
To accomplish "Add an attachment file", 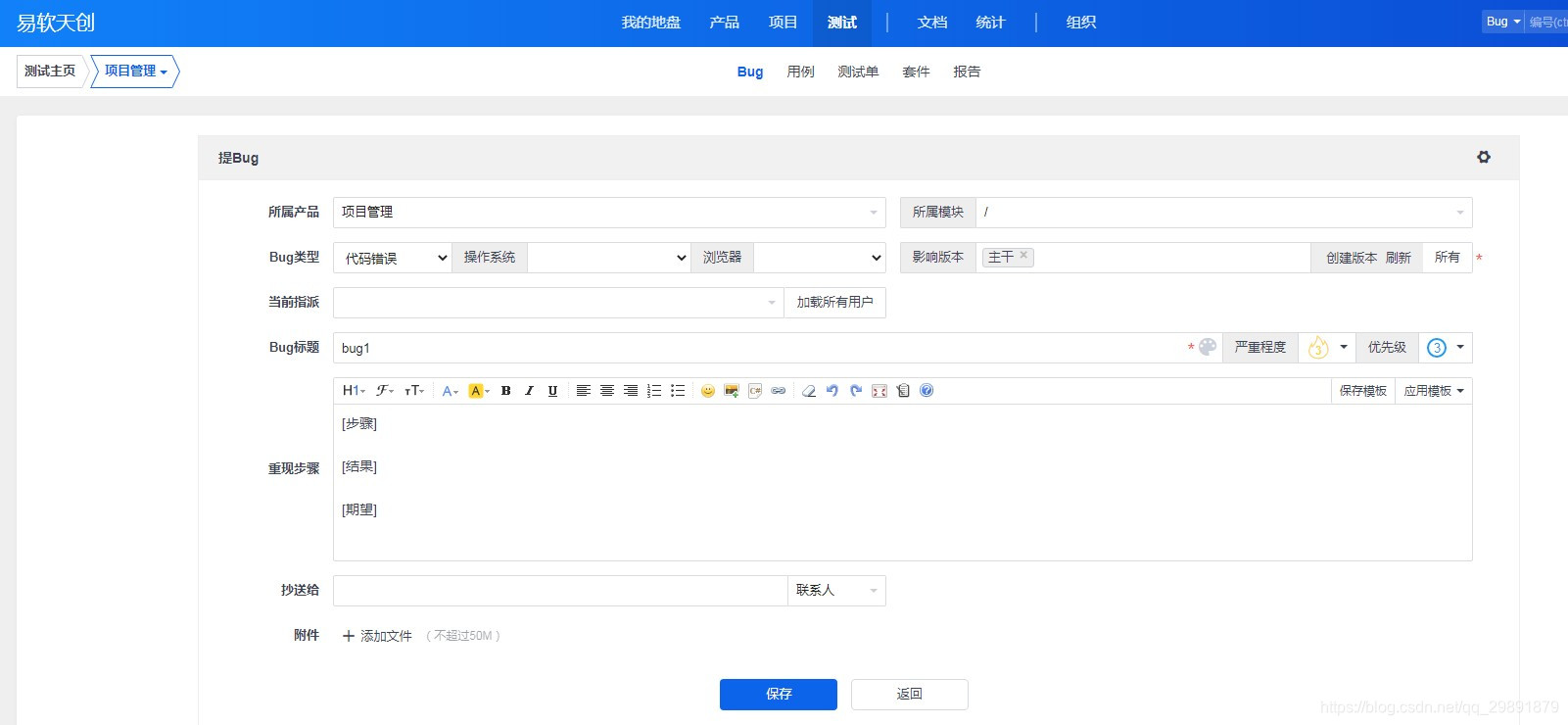I will pos(377,636).
